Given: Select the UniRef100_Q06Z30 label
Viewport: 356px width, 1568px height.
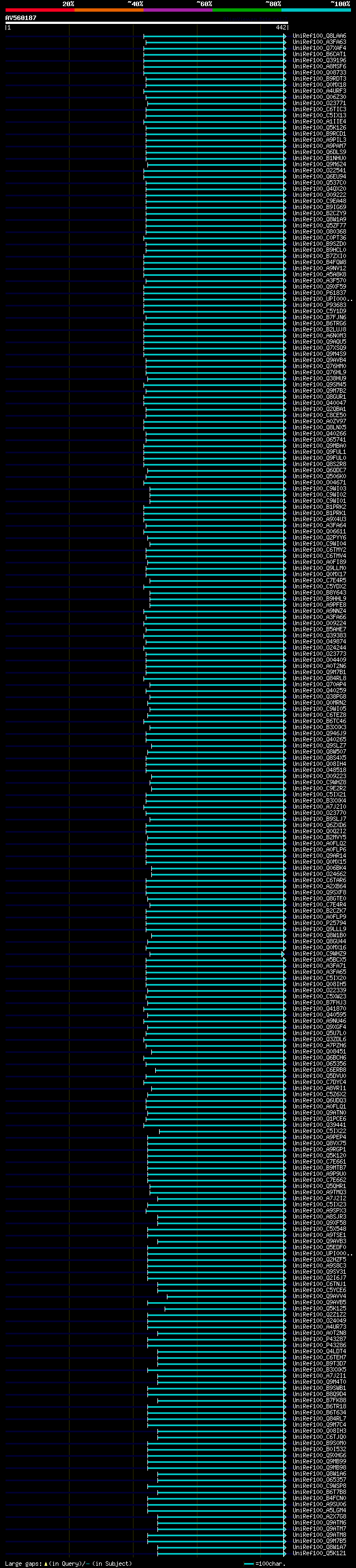Looking at the screenshot, I should tap(319, 97).
